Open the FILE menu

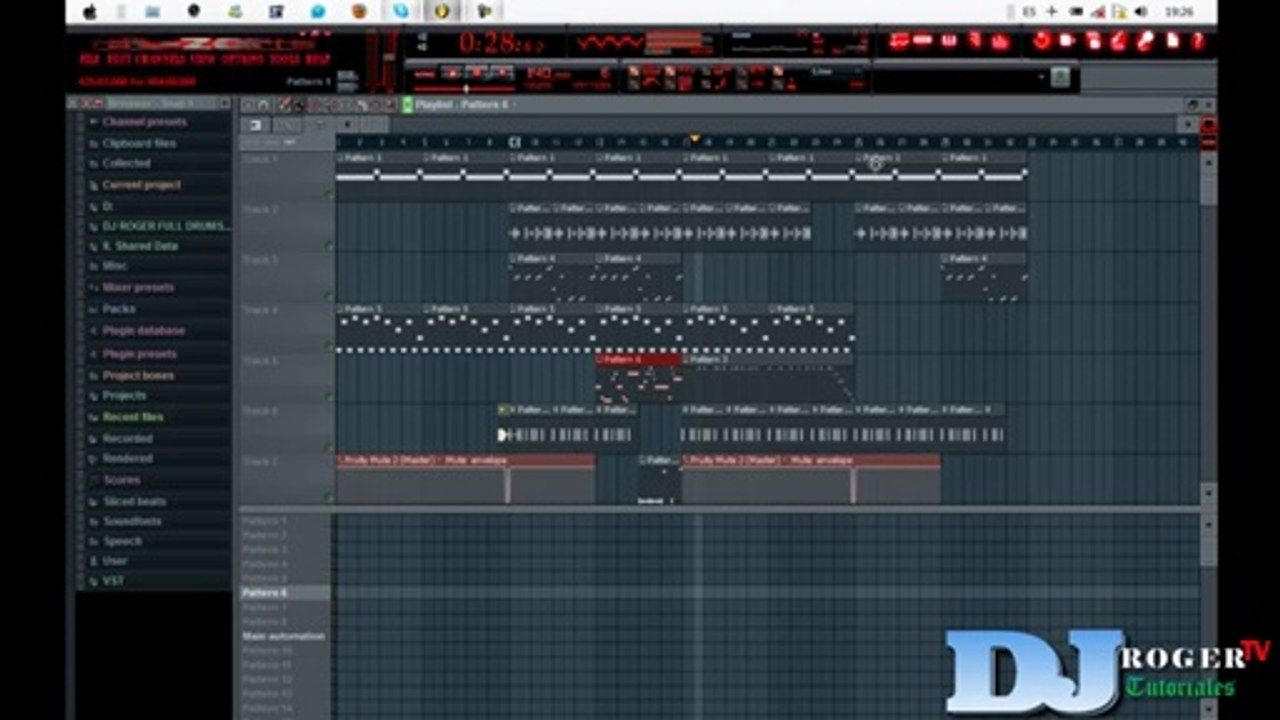tap(88, 59)
